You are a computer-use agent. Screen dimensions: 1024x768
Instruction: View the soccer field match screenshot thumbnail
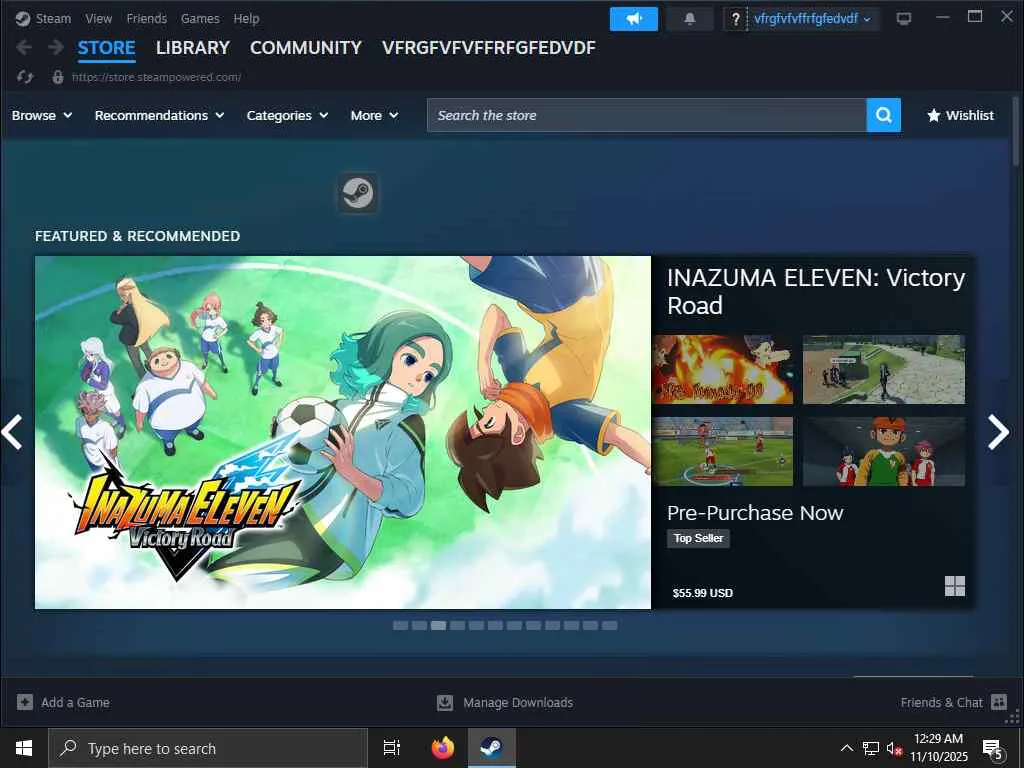(x=723, y=451)
